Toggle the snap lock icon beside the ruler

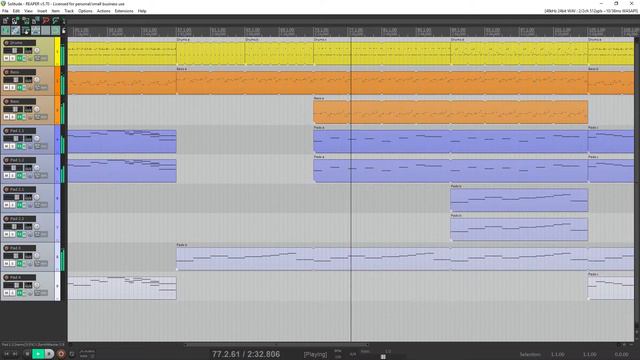(64, 31)
